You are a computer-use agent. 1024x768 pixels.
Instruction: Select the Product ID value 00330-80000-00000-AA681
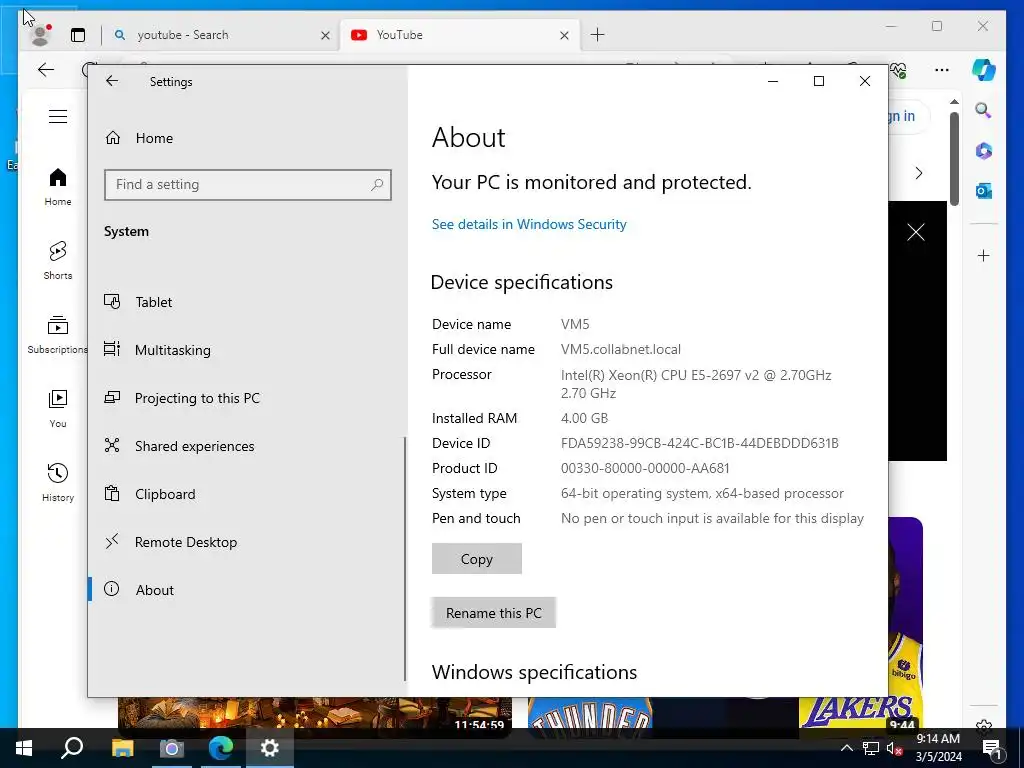click(645, 468)
